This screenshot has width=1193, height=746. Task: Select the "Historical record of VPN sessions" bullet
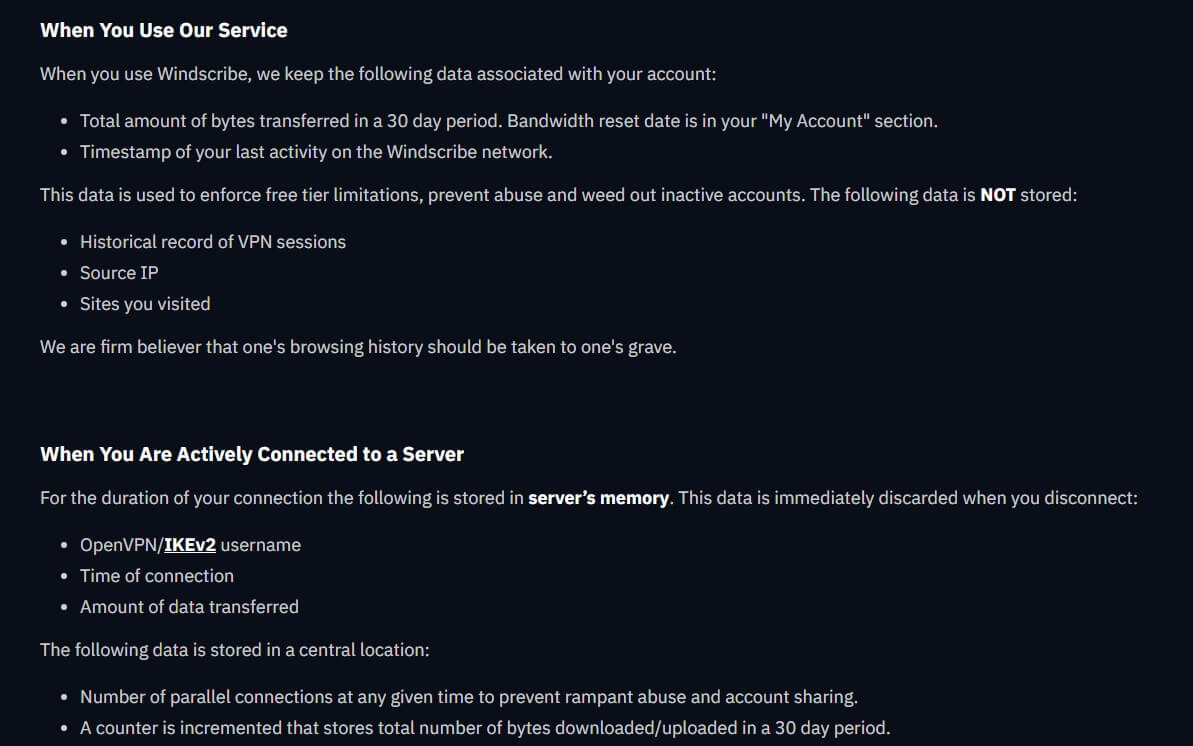point(213,242)
